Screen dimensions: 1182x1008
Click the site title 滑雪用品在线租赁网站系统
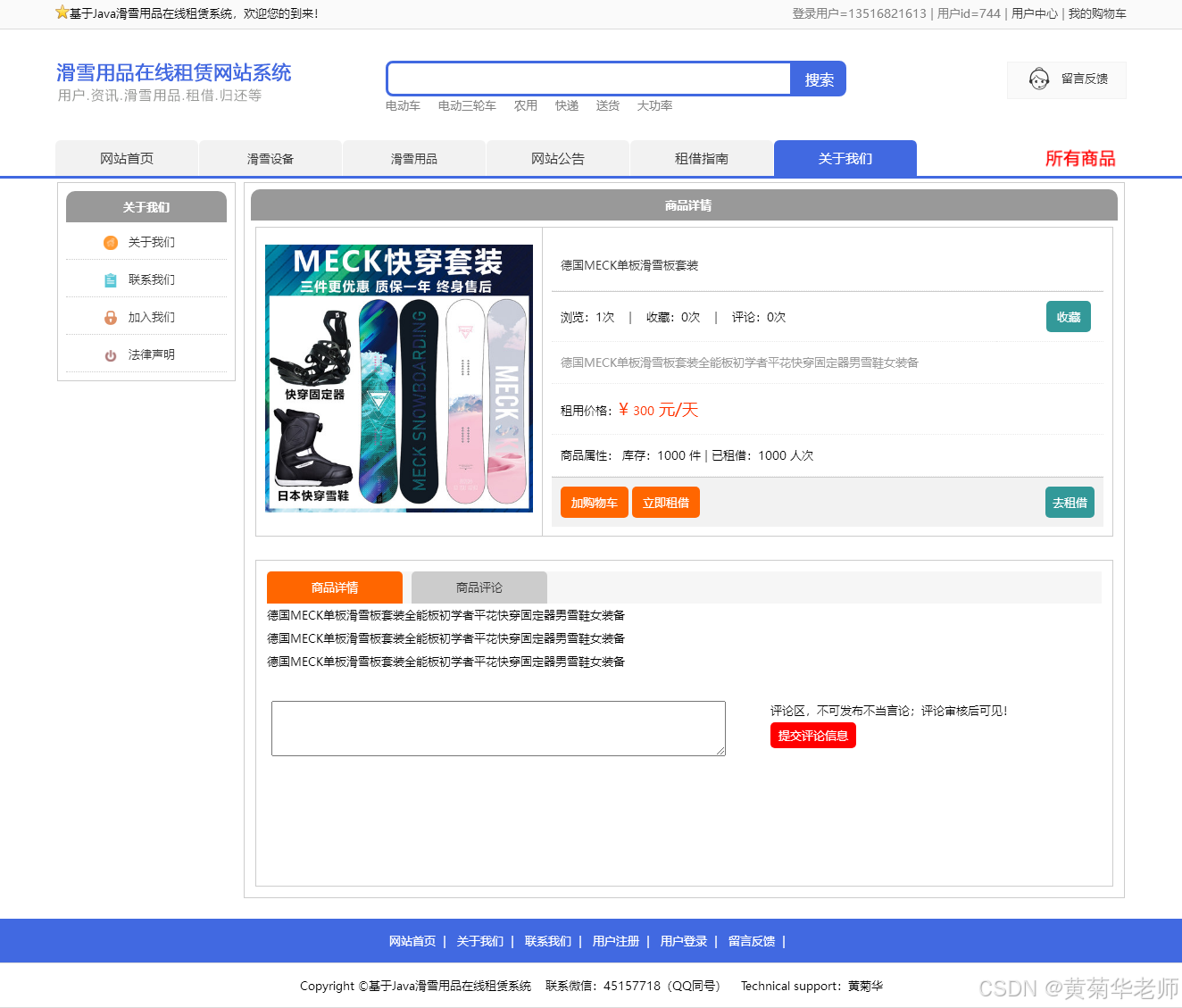[x=174, y=72]
